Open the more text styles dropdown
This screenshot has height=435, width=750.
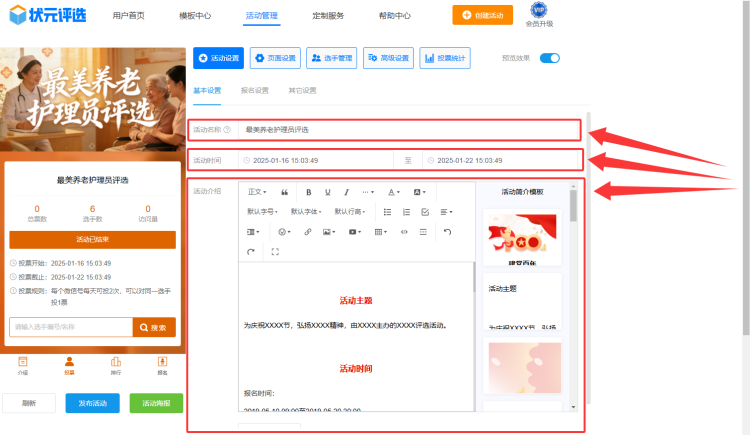pyautogui.click(x=368, y=192)
